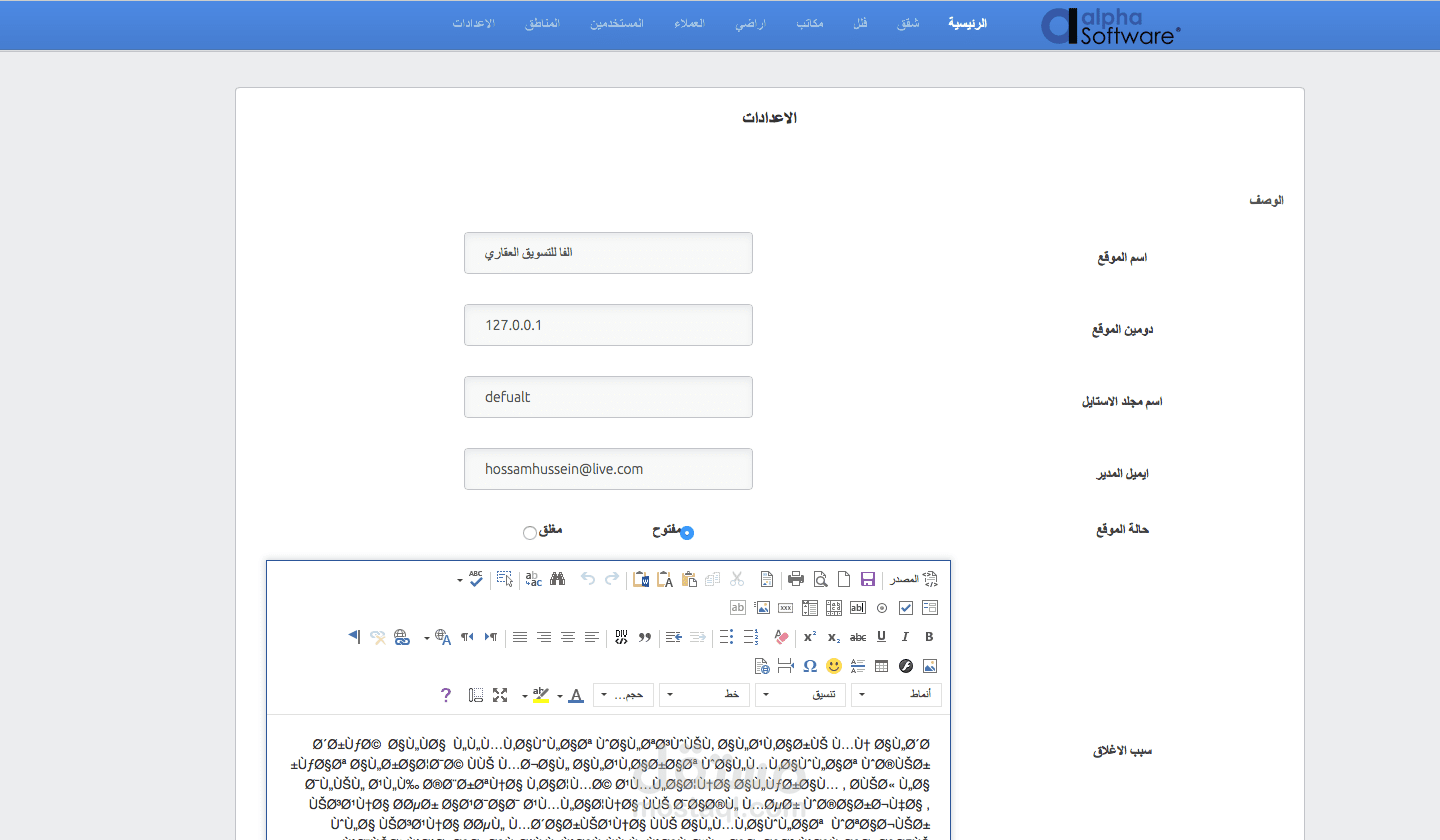This screenshot has width=1440, height=840.
Task: Open مكاتب in top navigation
Action: click(810, 22)
